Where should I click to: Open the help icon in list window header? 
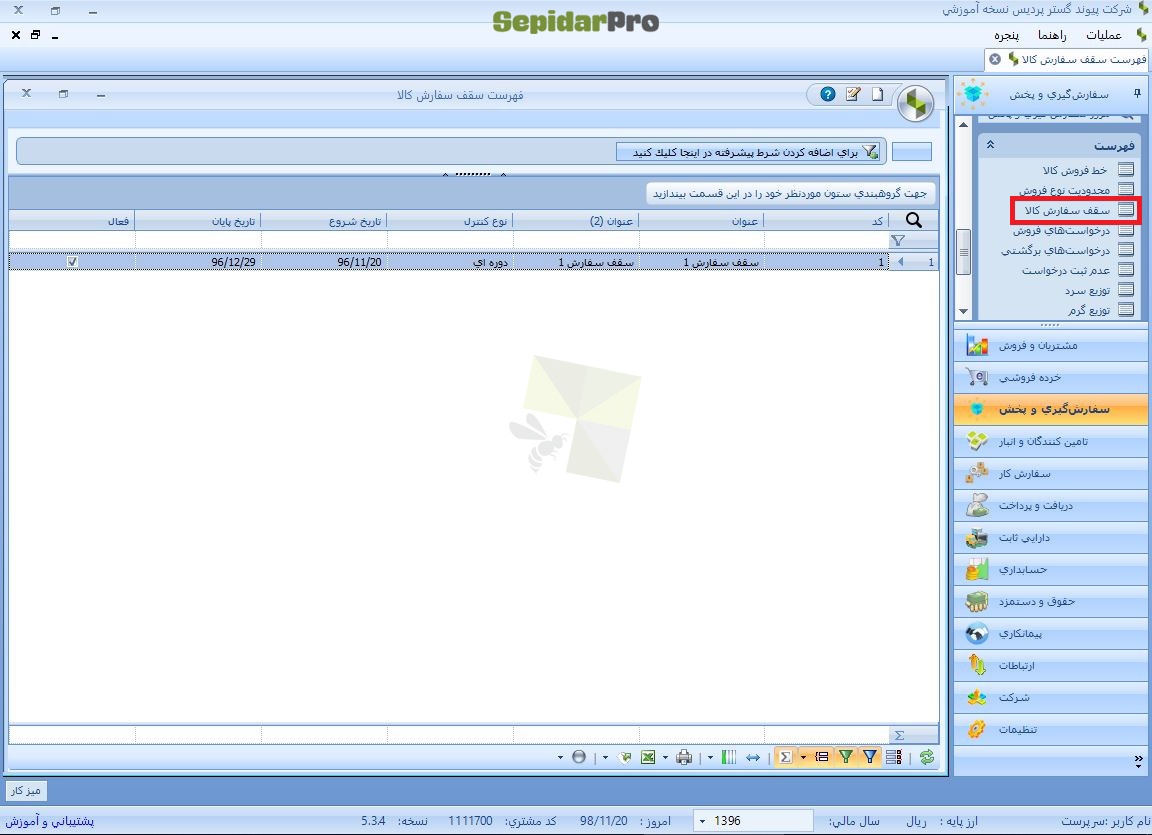827,95
